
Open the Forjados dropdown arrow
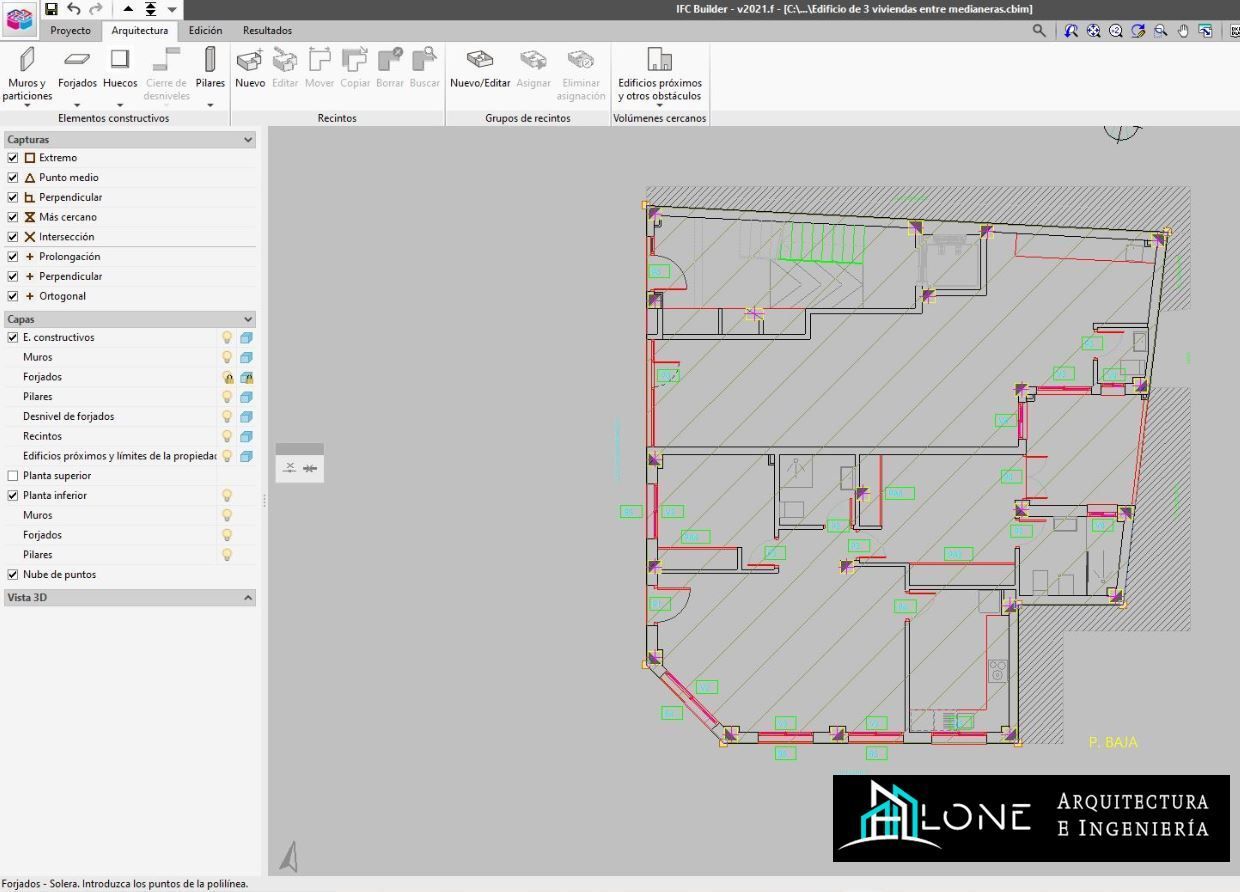pos(77,105)
